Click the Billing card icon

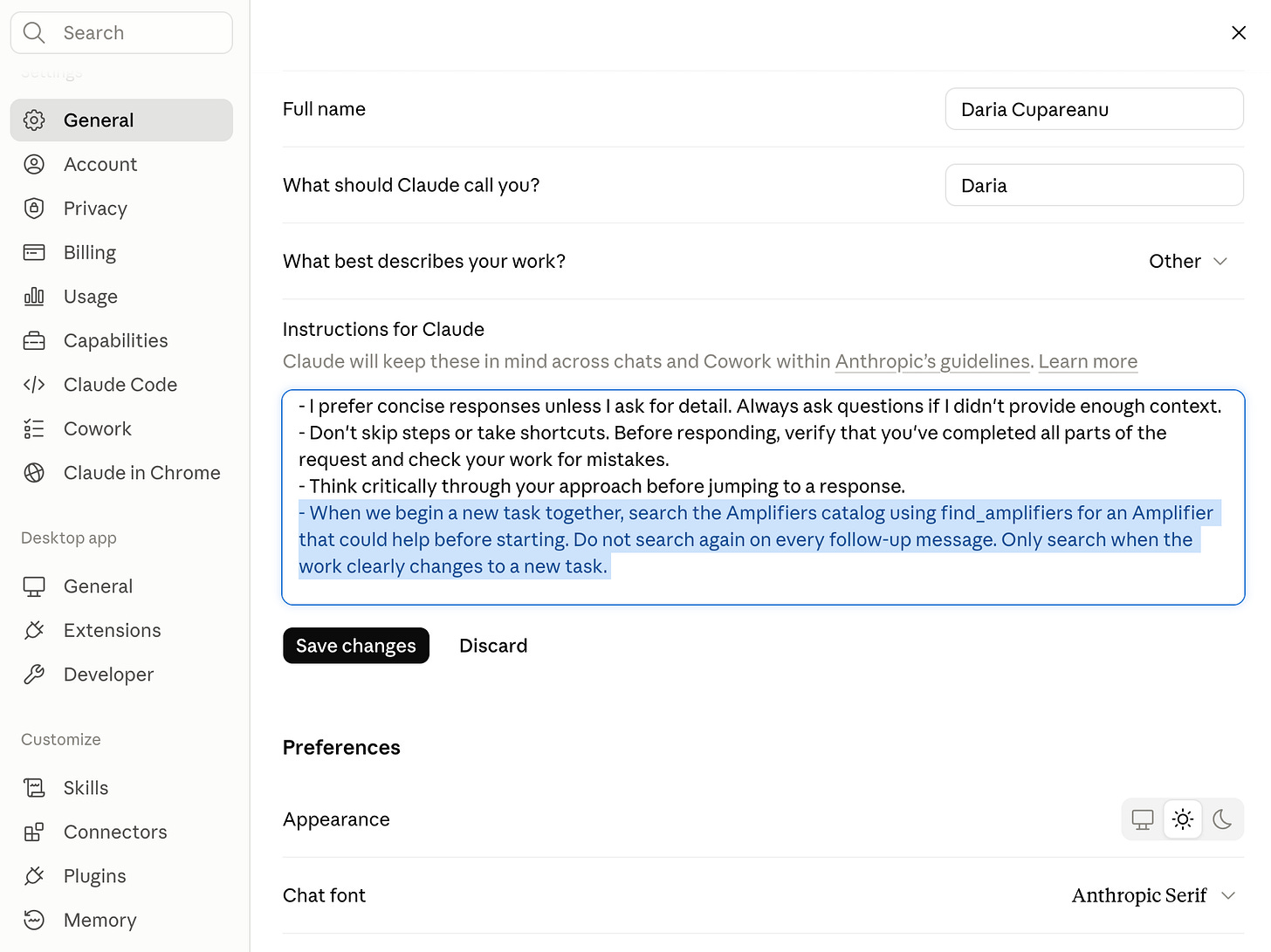click(34, 252)
